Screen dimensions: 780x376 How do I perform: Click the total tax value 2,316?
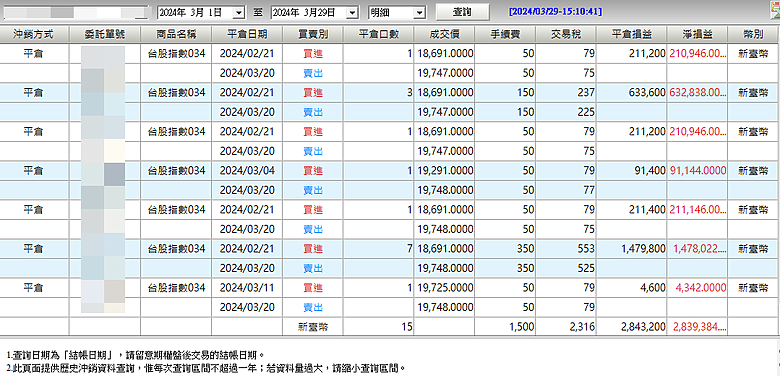click(x=566, y=327)
